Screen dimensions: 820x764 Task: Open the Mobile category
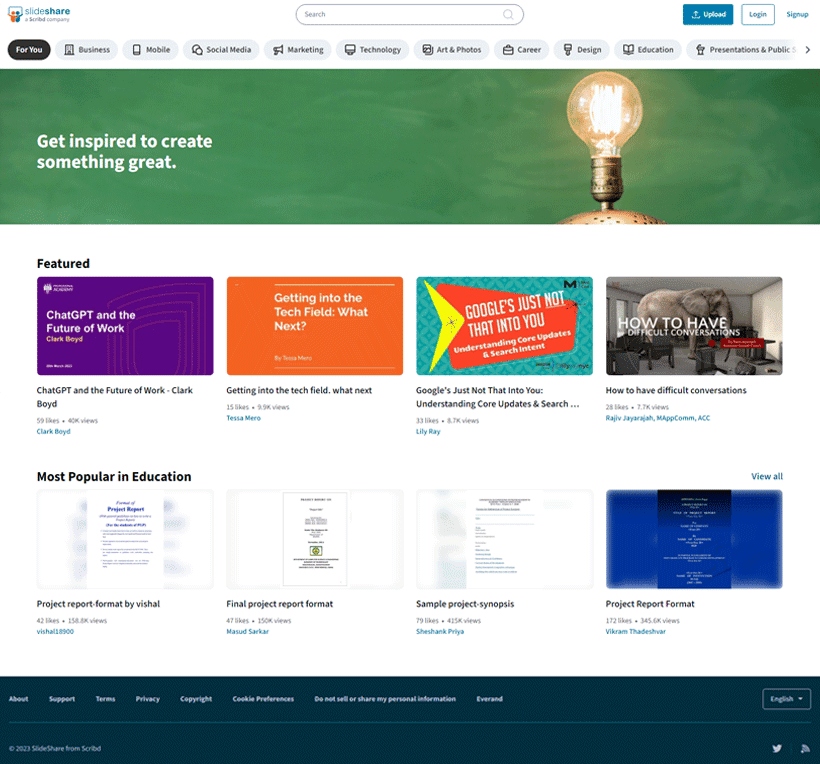click(151, 50)
